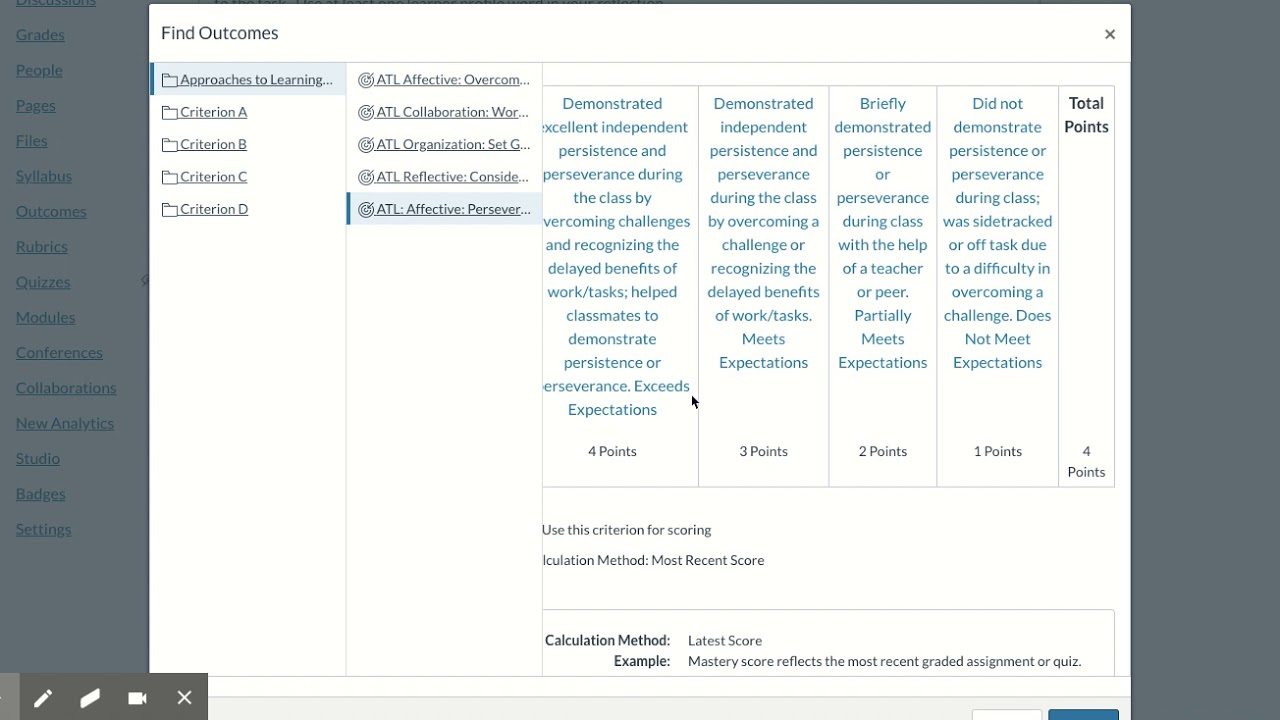Go to Grades in course navigation
1280x720 pixels.
tap(40, 35)
